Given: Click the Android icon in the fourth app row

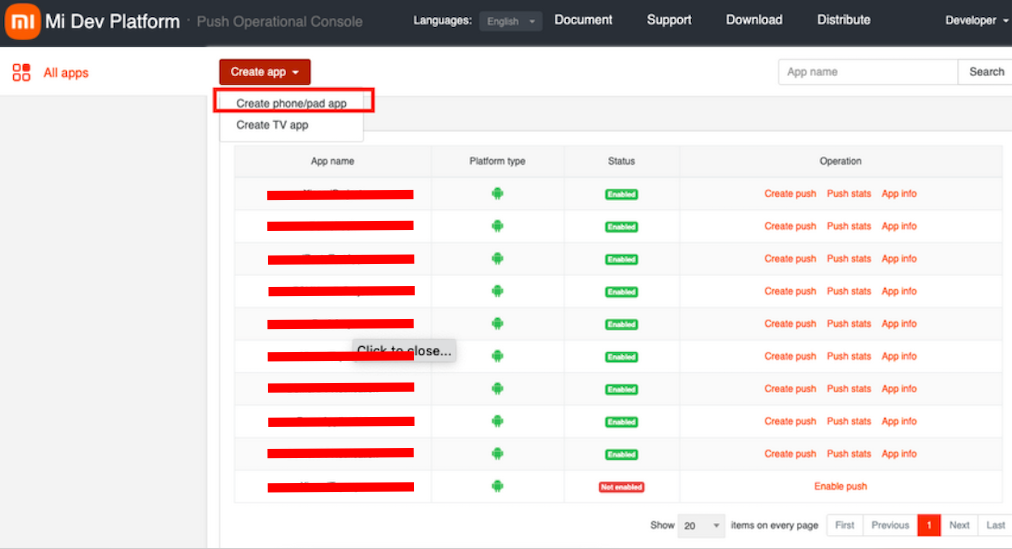Looking at the screenshot, I should point(497,291).
